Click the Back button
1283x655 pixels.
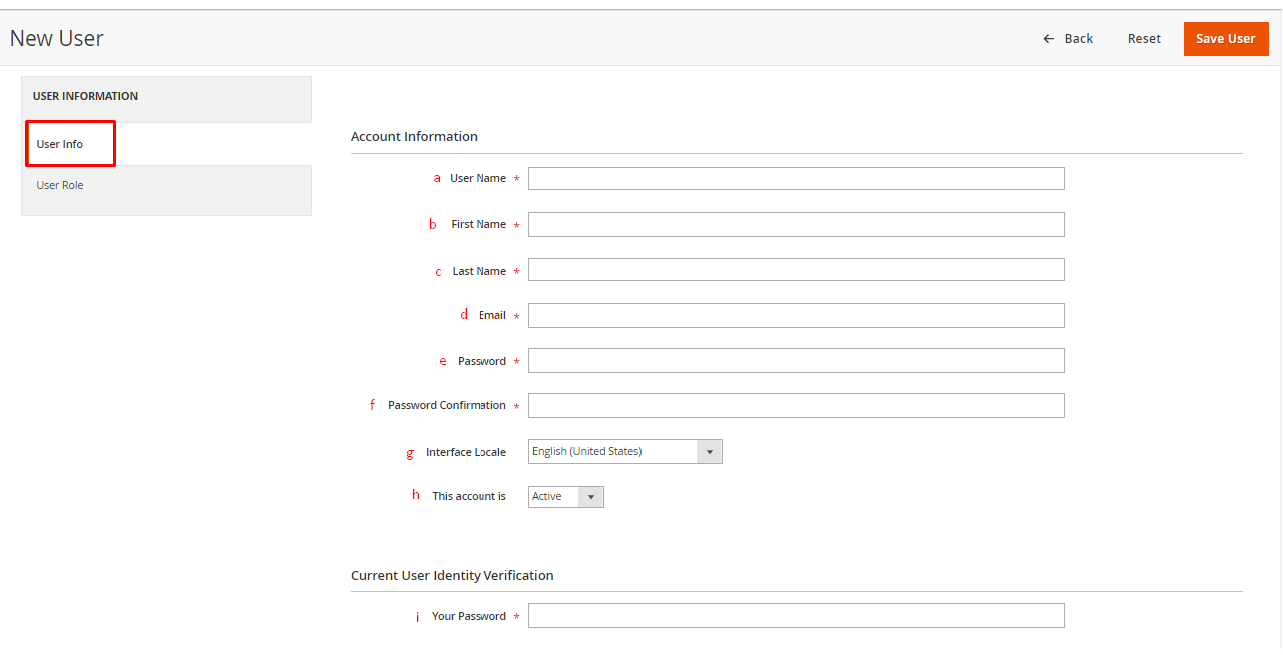(x=1067, y=38)
